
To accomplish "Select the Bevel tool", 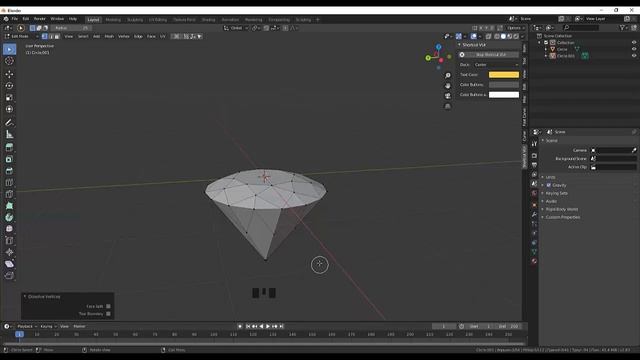I will 9,171.
